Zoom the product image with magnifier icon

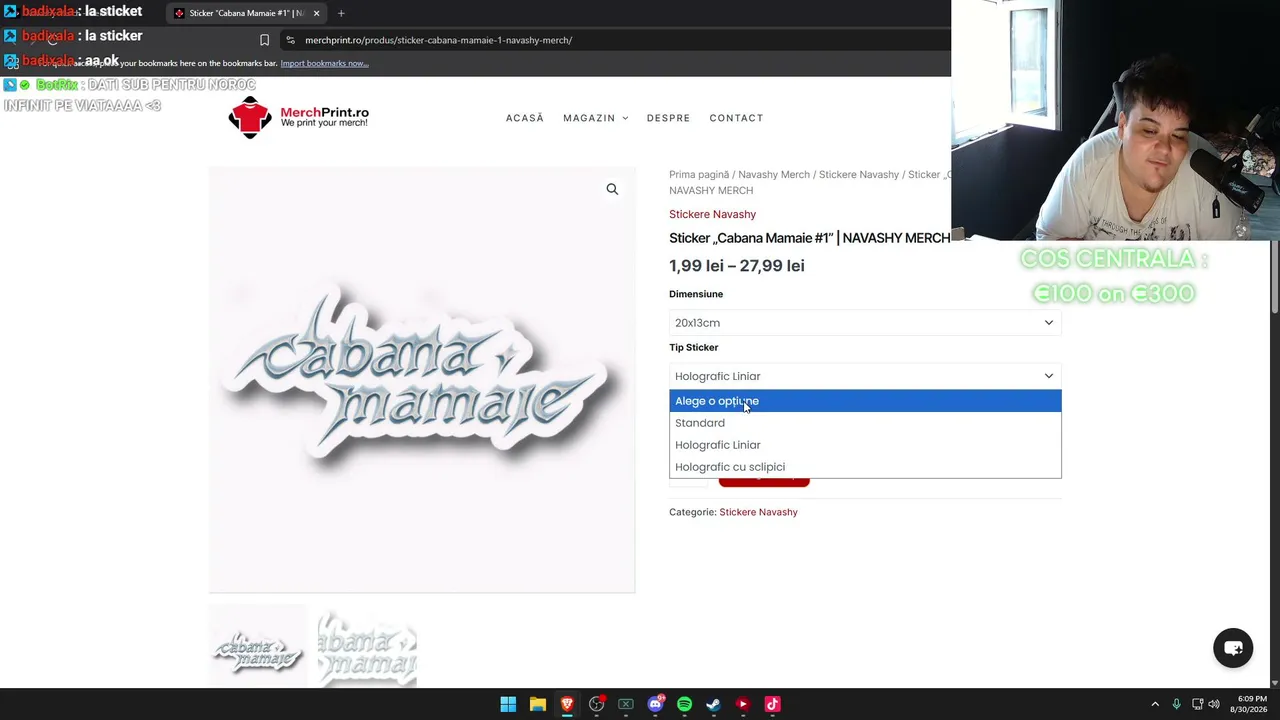click(612, 189)
